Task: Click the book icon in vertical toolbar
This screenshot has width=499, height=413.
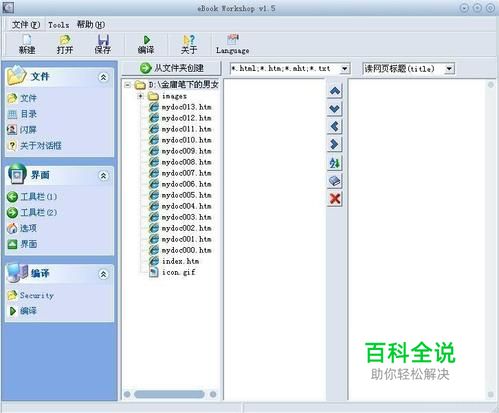Action: (x=335, y=181)
